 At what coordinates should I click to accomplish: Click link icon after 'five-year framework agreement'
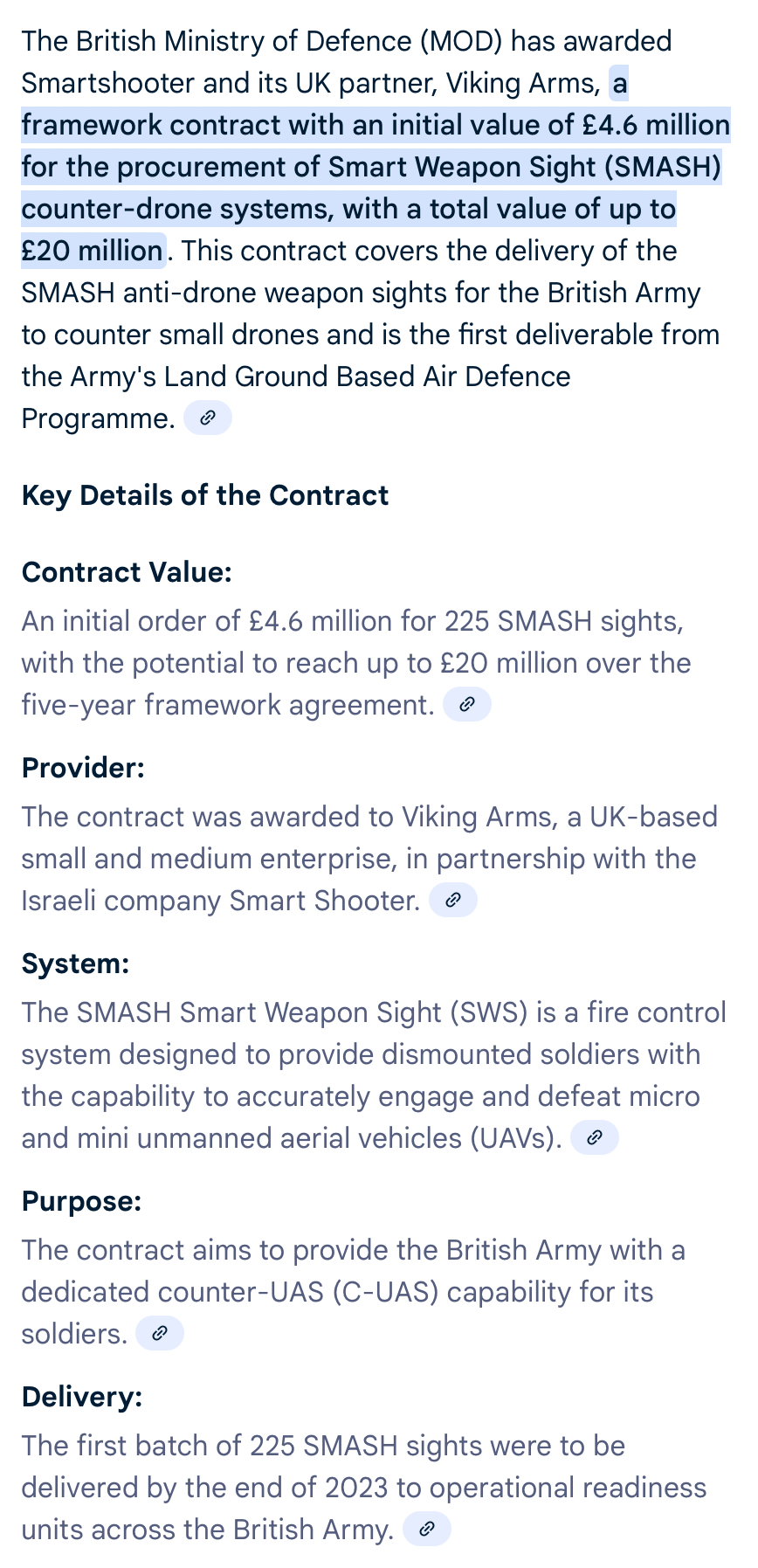pos(467,705)
